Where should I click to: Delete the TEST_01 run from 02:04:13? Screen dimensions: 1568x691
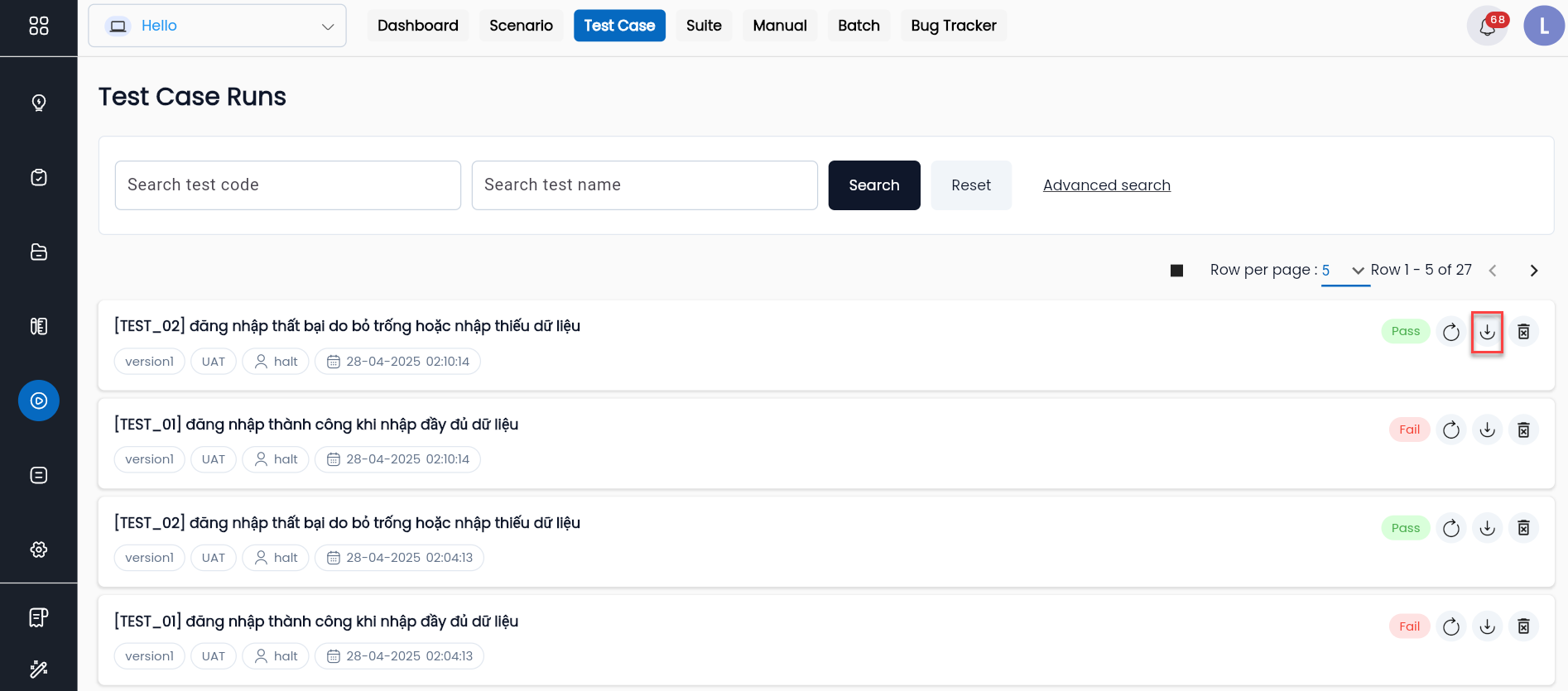click(x=1523, y=626)
